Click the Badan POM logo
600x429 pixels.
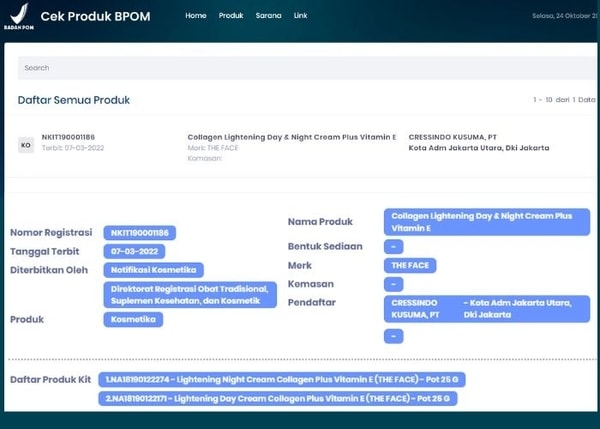pos(19,16)
